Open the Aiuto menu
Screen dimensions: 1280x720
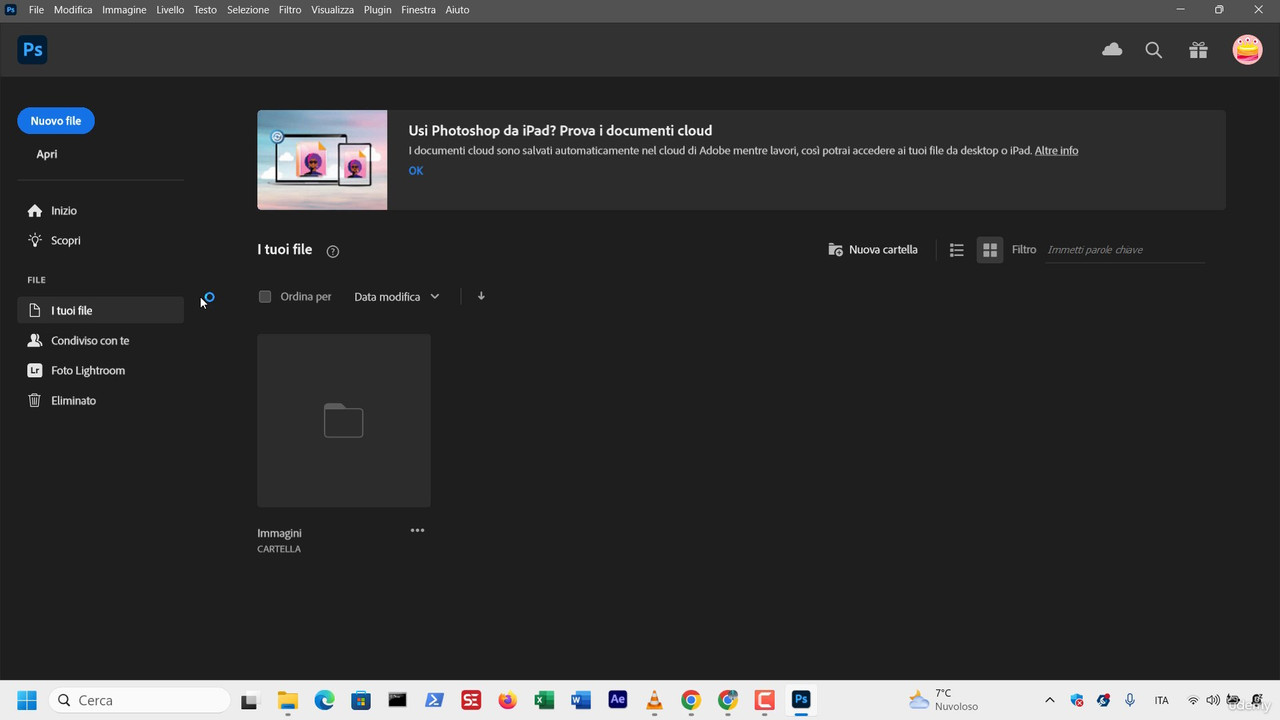[457, 10]
